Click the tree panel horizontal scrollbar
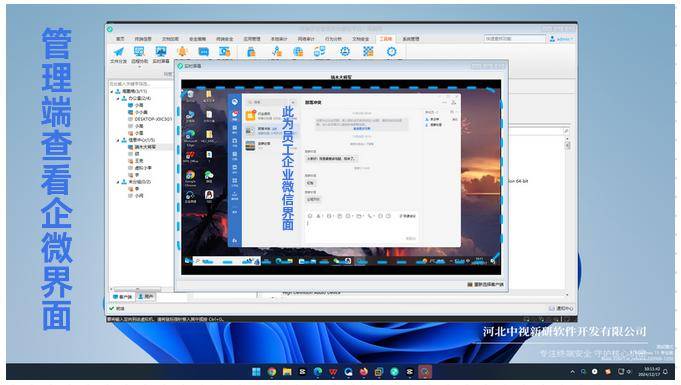The image size is (681, 385). point(138,289)
